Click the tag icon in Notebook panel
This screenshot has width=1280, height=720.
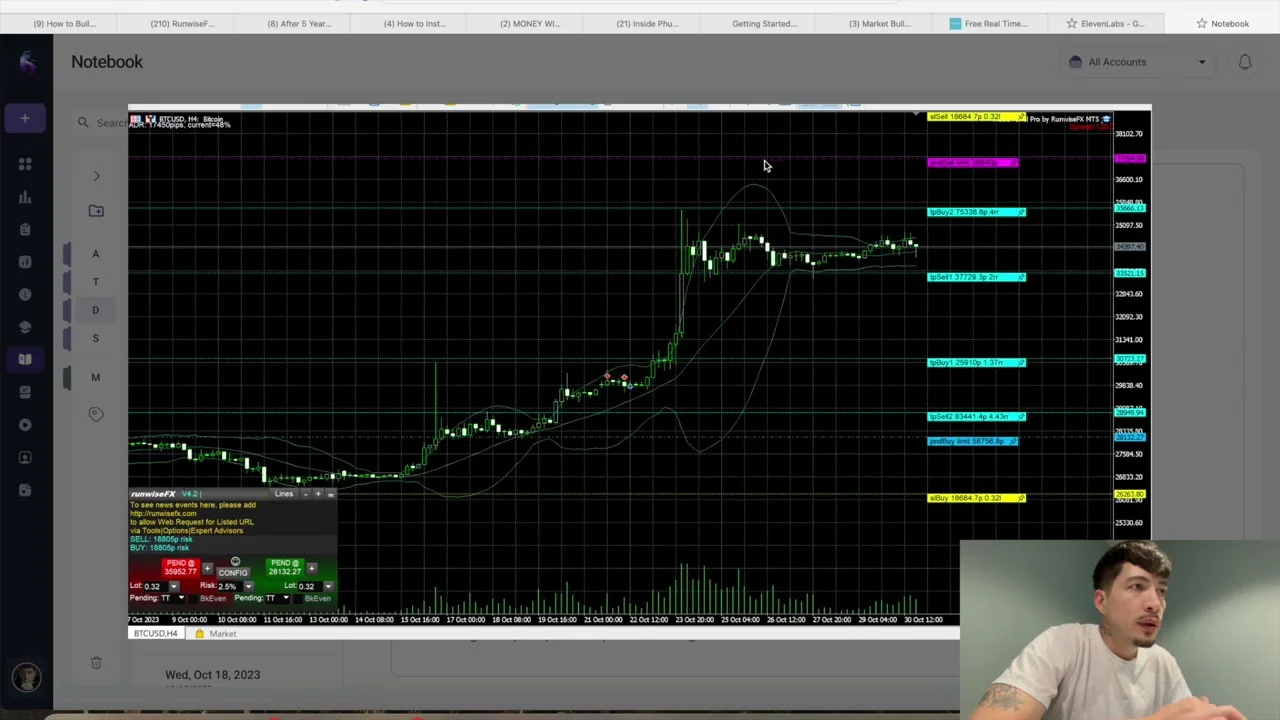point(96,414)
